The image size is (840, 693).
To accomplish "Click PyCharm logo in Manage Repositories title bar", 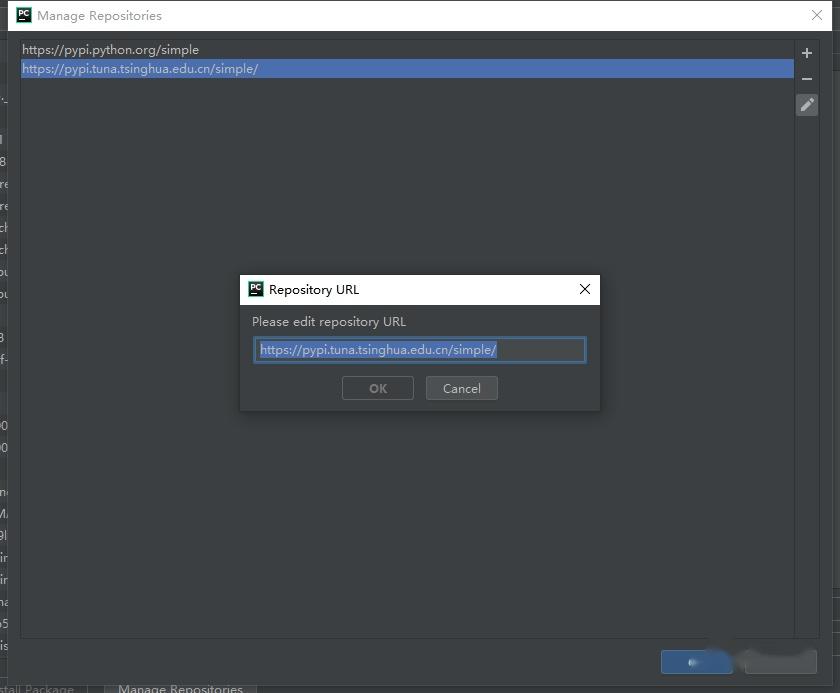I will point(24,15).
